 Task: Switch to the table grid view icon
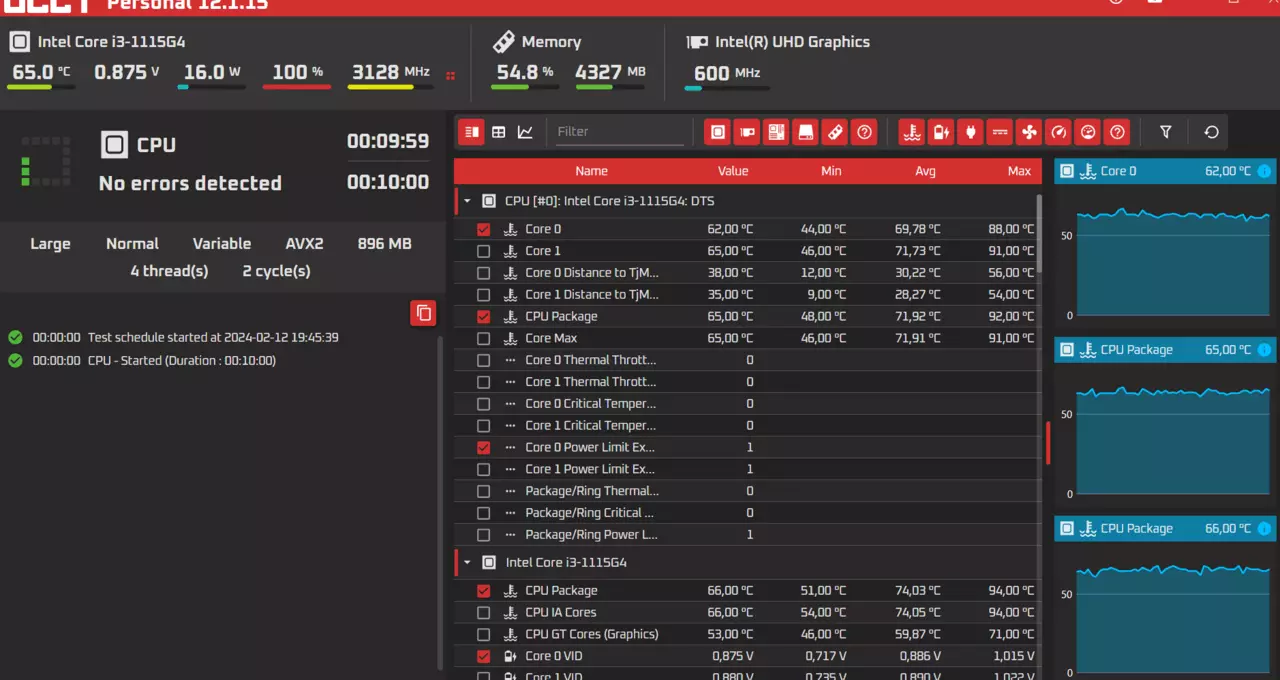tap(498, 132)
